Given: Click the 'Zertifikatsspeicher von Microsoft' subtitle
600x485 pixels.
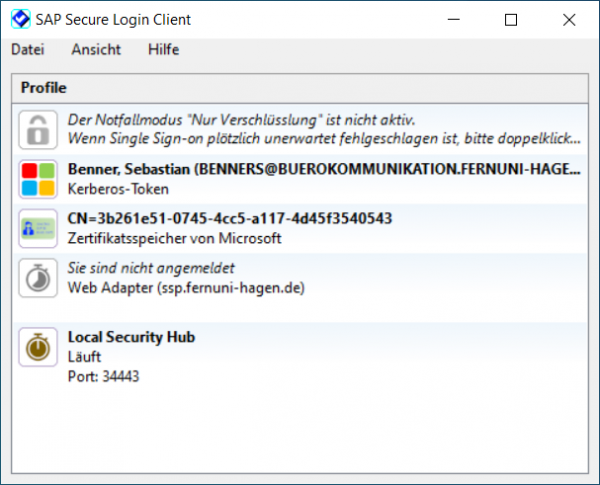Looking at the screenshot, I should tap(175, 238).
